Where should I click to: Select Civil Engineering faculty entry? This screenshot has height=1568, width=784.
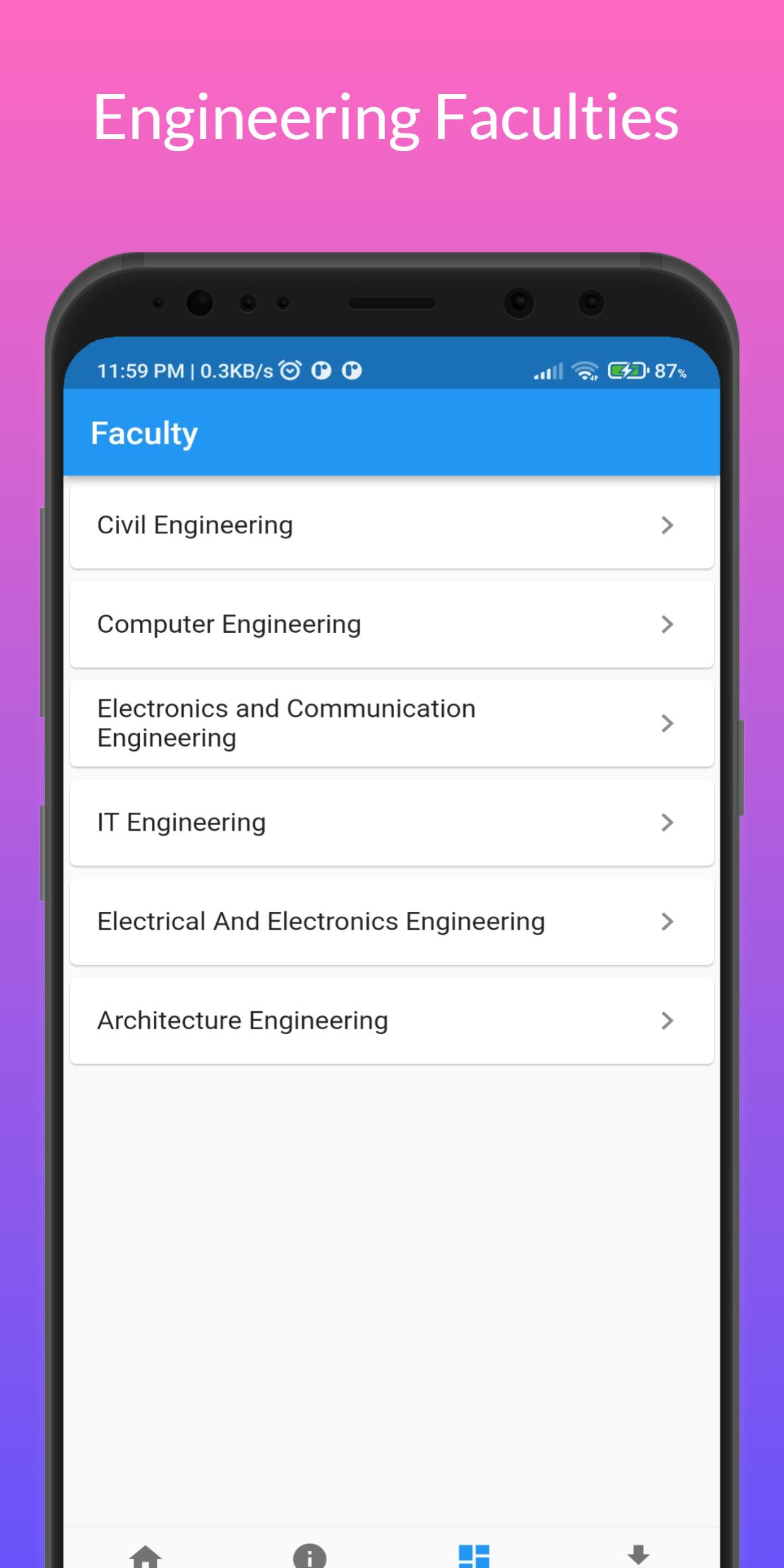click(392, 525)
